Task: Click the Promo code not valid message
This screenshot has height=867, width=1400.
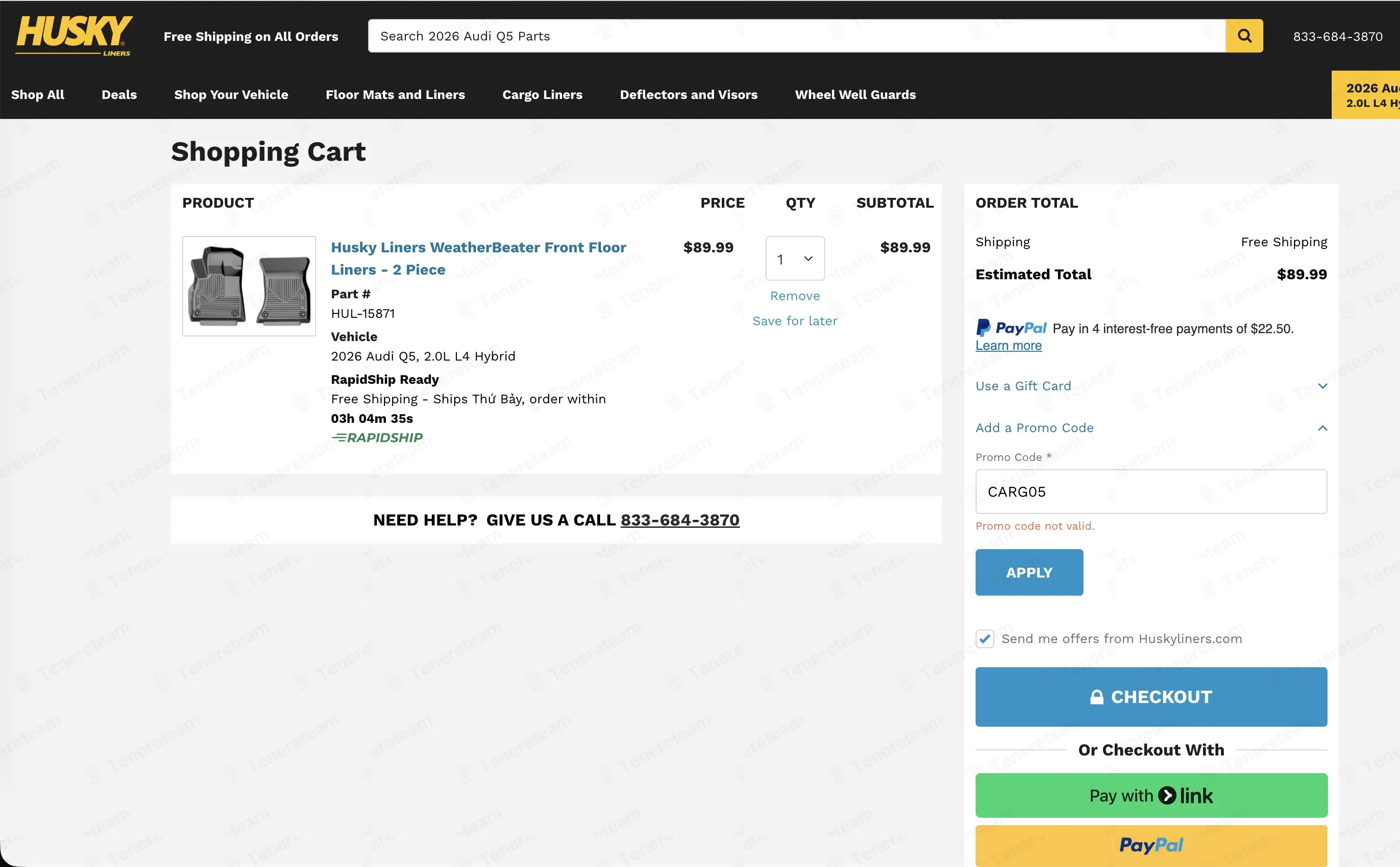Action: click(1035, 526)
